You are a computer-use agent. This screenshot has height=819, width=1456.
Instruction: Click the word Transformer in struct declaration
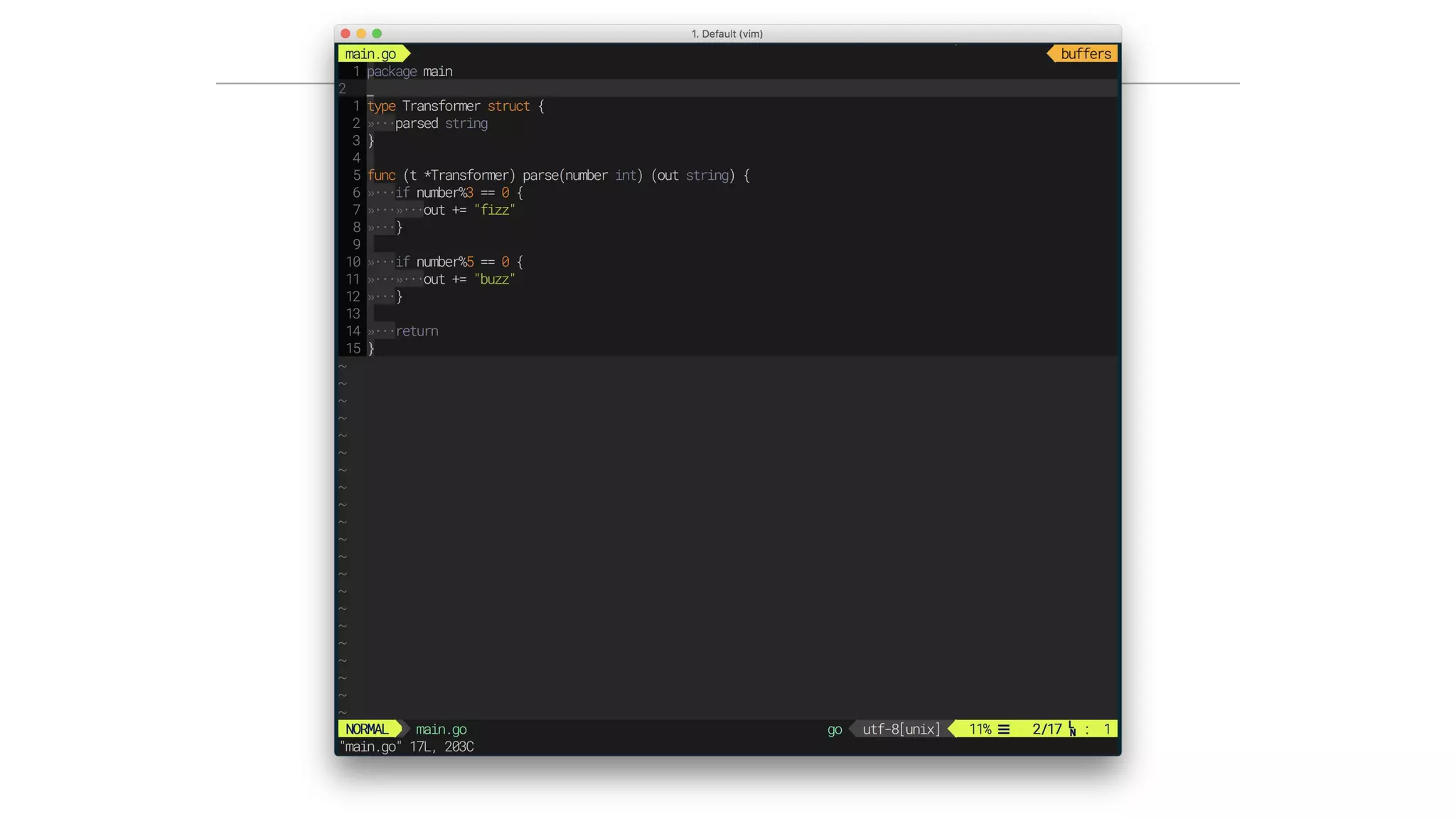[x=441, y=106]
